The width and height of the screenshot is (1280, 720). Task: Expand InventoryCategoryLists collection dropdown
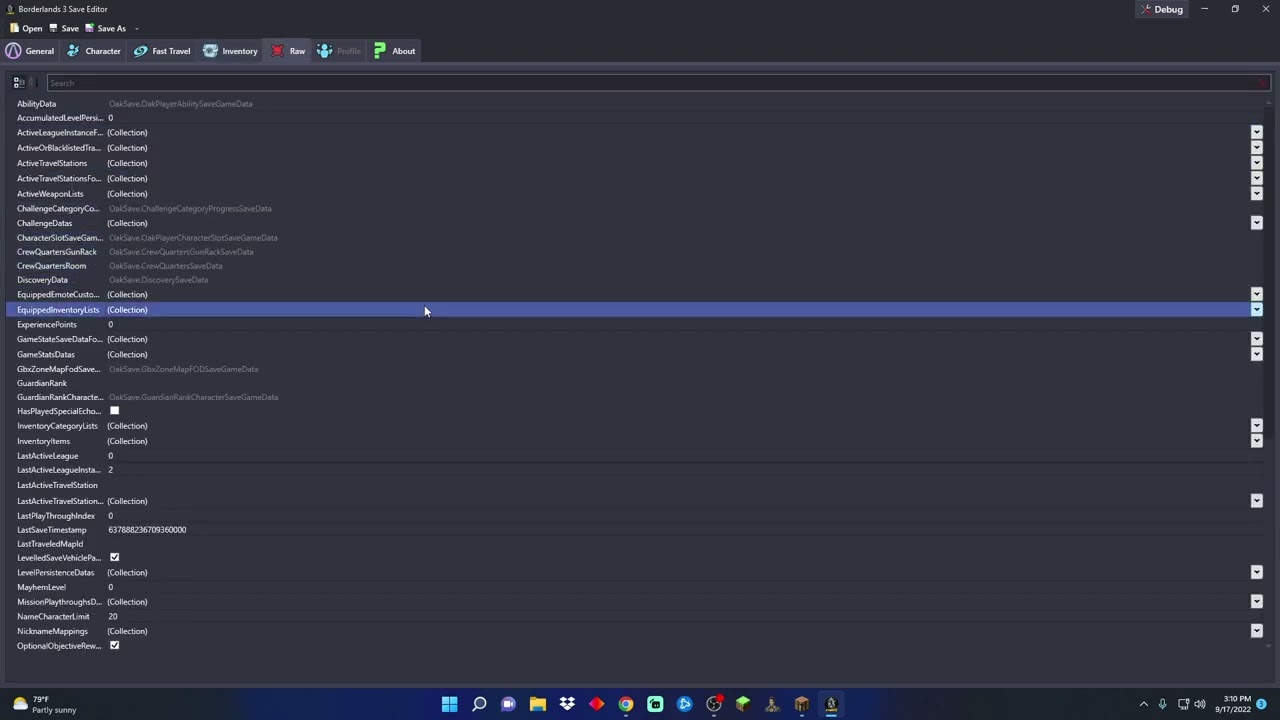1256,426
